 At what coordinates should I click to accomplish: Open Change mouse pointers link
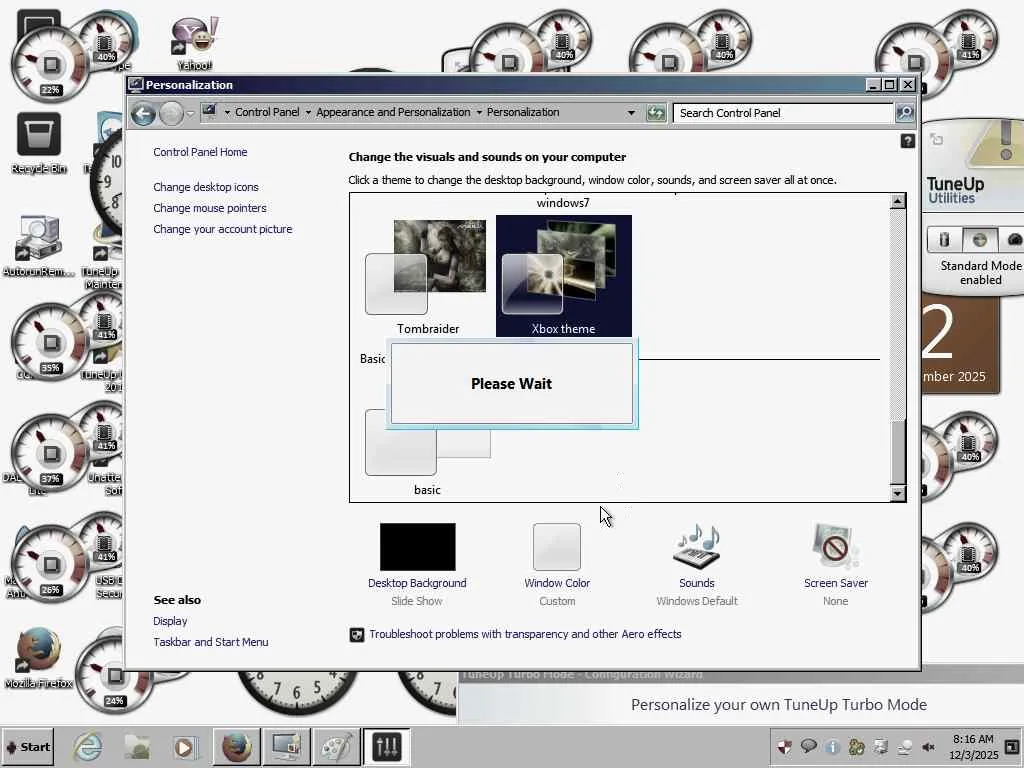point(210,208)
